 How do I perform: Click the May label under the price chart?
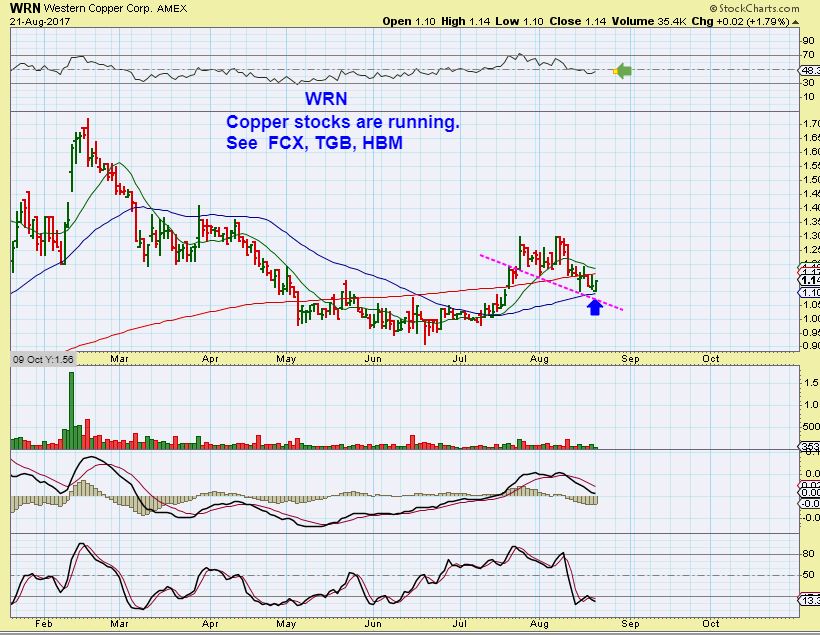(286, 359)
